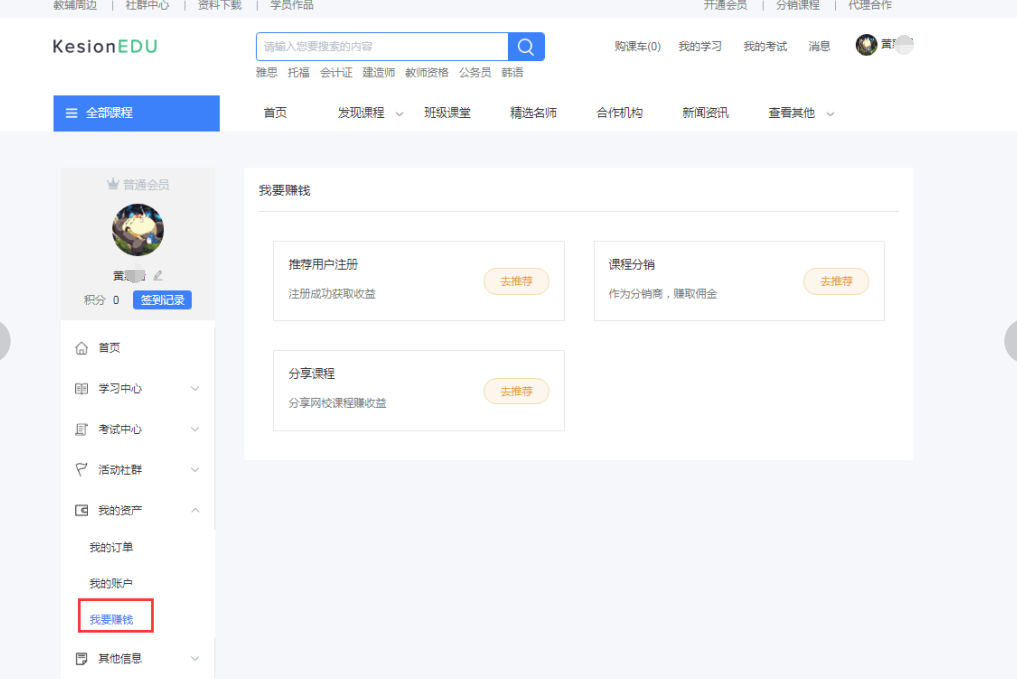Click hot keyword 会计证
The width and height of the screenshot is (1017, 679).
336,73
